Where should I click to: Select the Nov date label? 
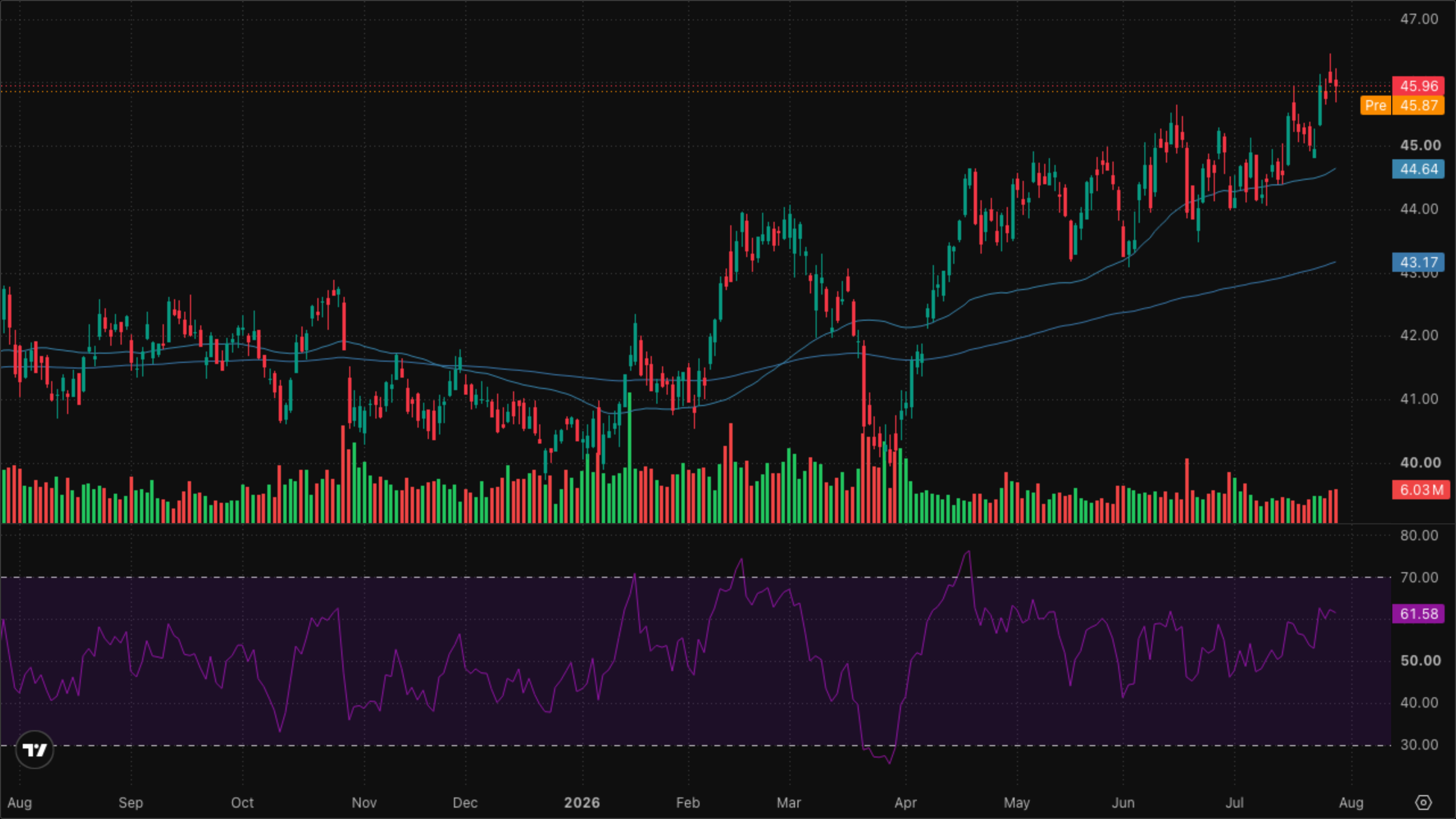pyautogui.click(x=364, y=803)
